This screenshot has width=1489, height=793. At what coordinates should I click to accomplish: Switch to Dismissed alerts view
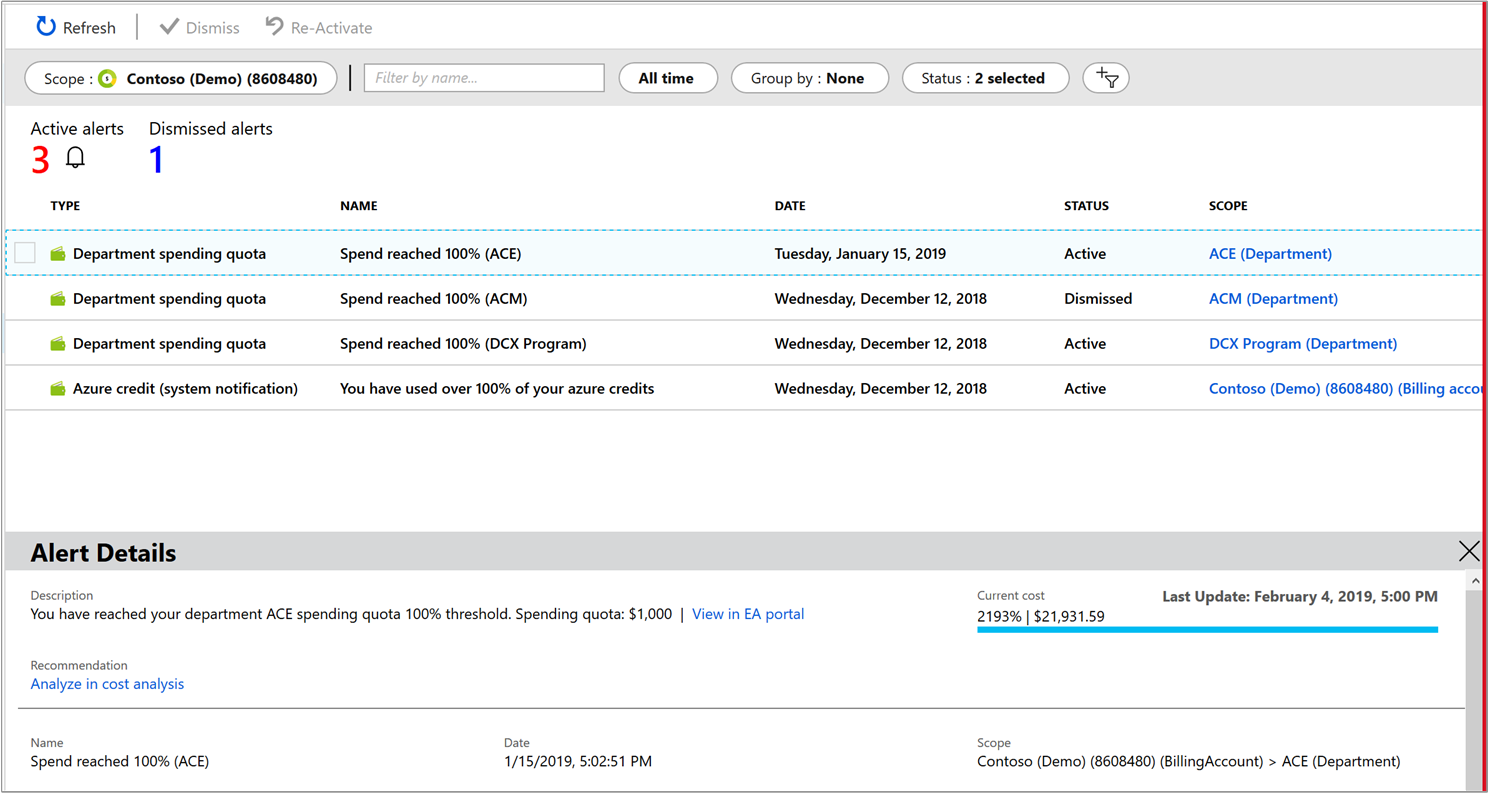(210, 128)
